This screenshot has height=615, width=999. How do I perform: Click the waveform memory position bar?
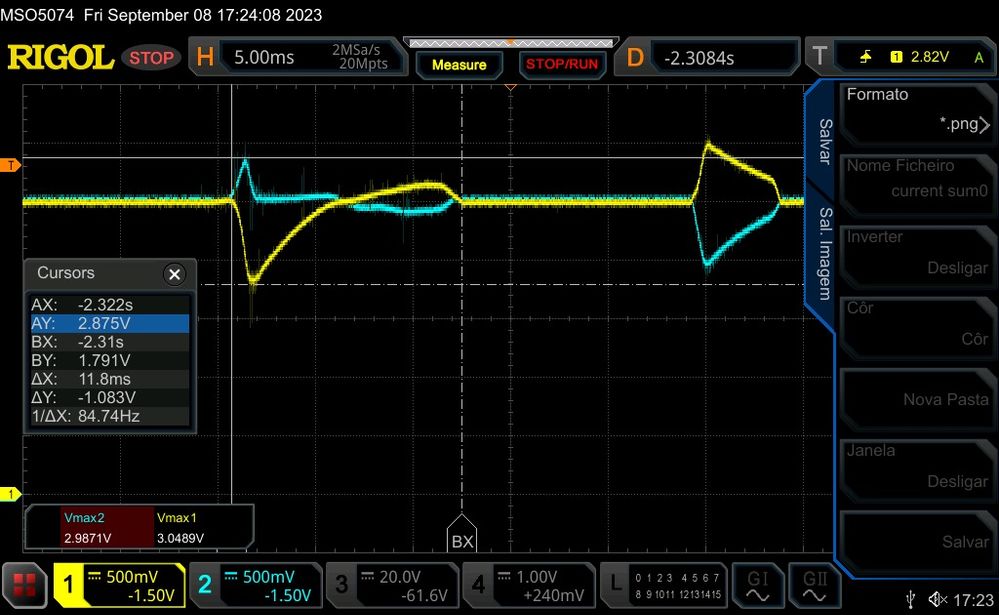pos(511,43)
